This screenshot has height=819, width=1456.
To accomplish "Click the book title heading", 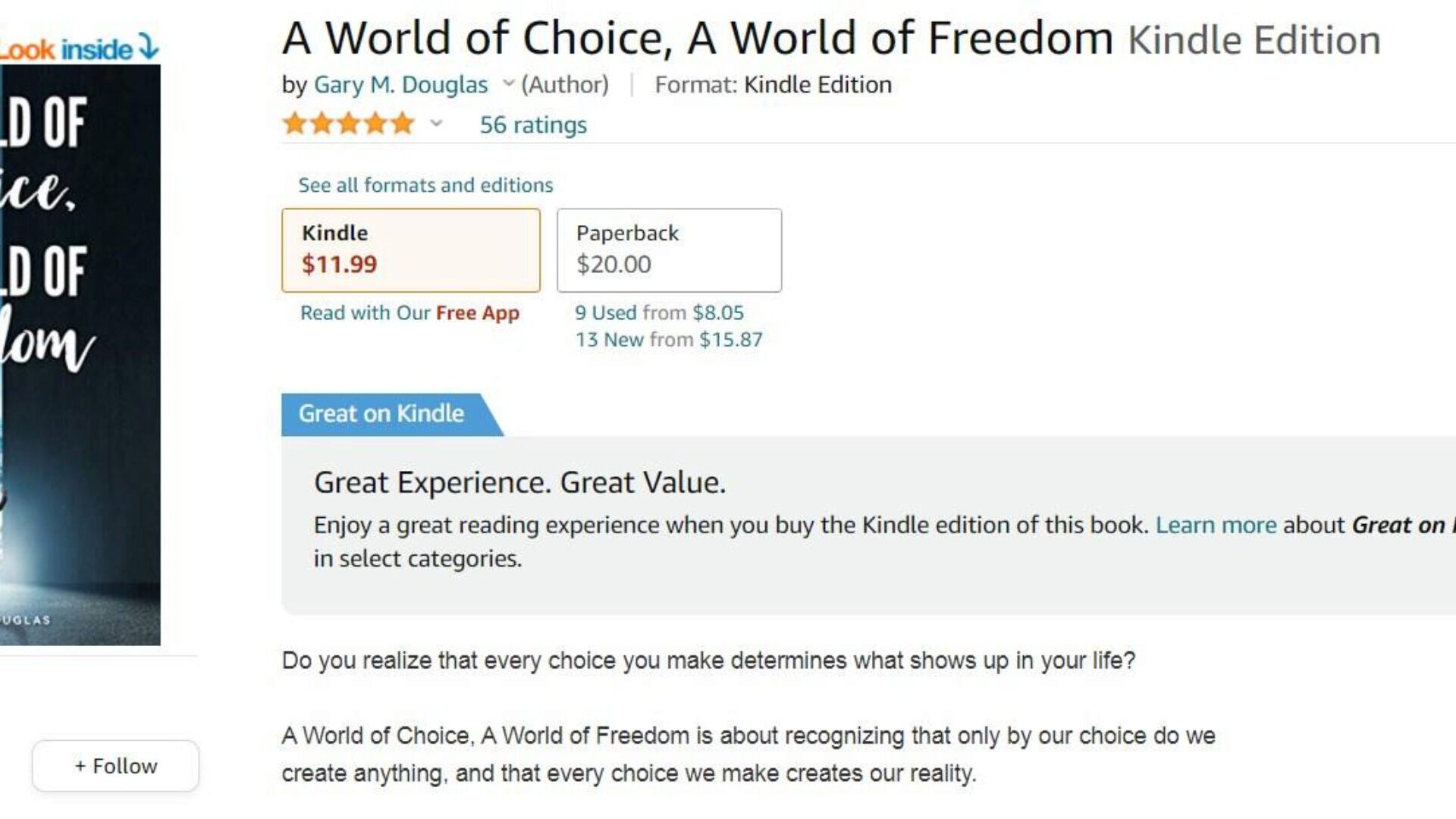I will (697, 38).
